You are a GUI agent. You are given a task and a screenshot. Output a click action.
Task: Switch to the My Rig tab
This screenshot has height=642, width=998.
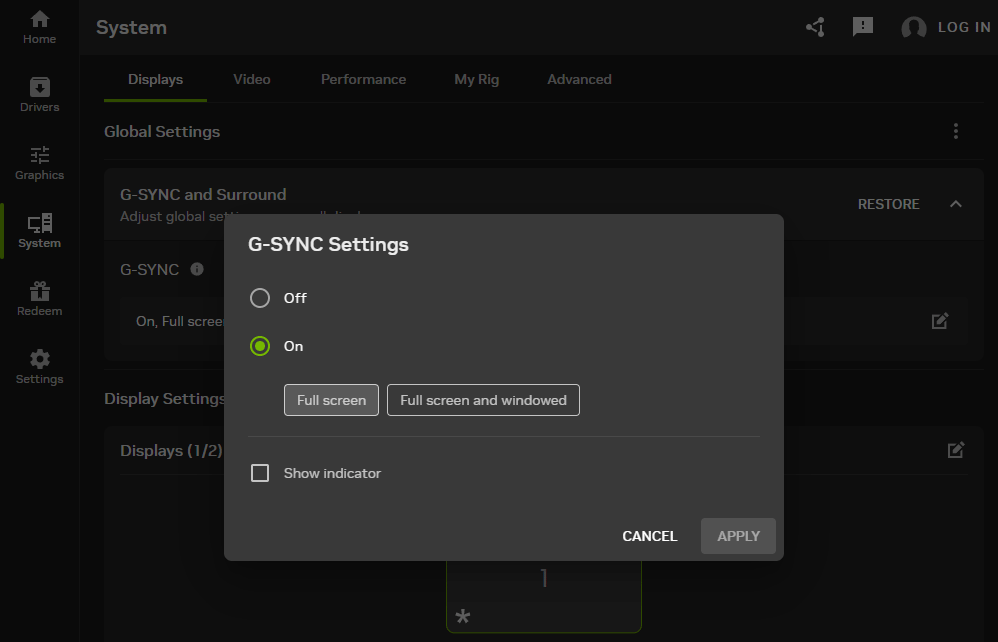tap(477, 80)
